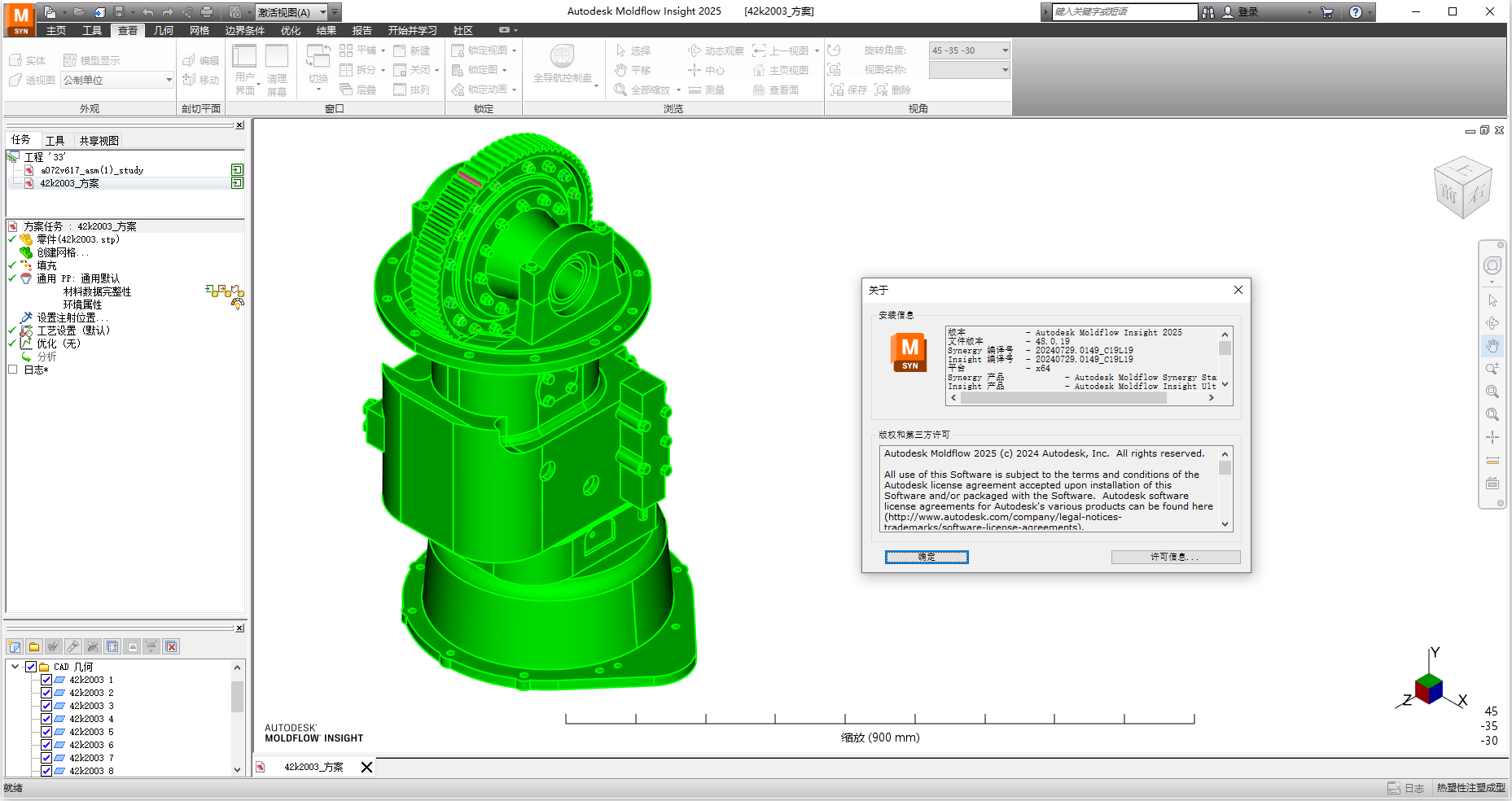Uncheck the 42k2003 3 layer checkbox

[x=46, y=705]
